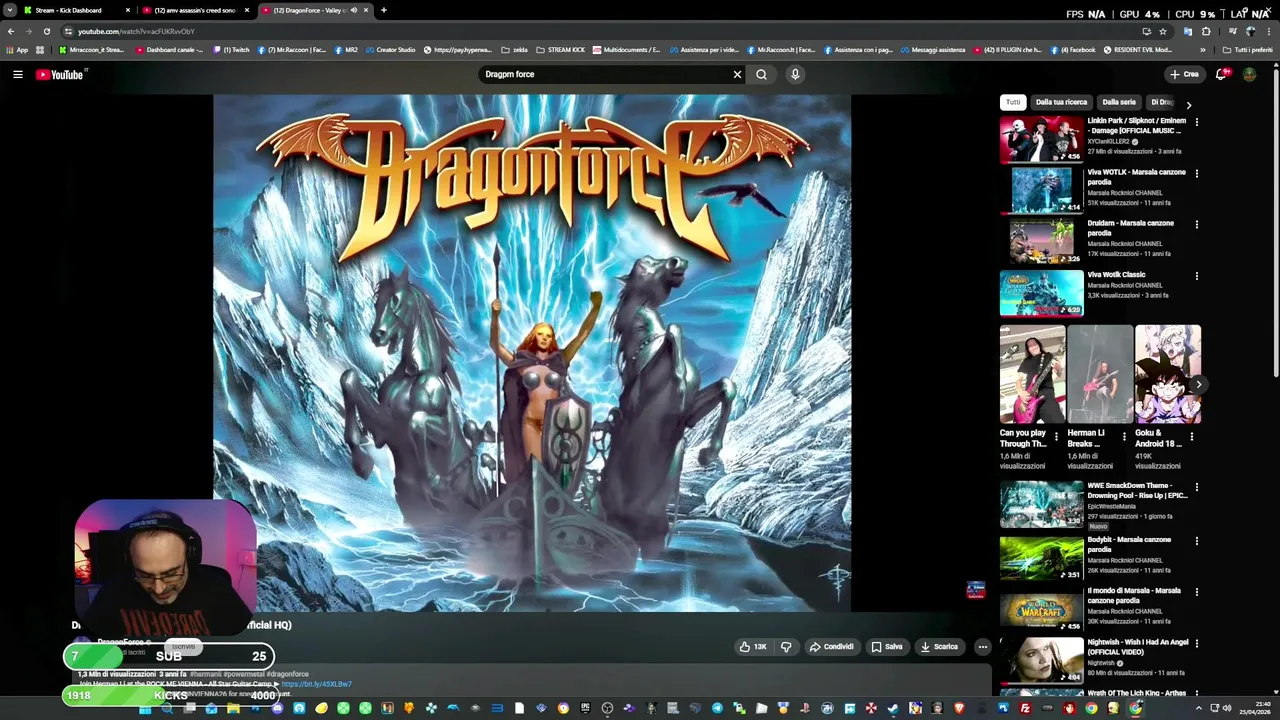1280x720 pixels.
Task: Select the Dalla tua ricerca chip
Action: click(x=1061, y=102)
